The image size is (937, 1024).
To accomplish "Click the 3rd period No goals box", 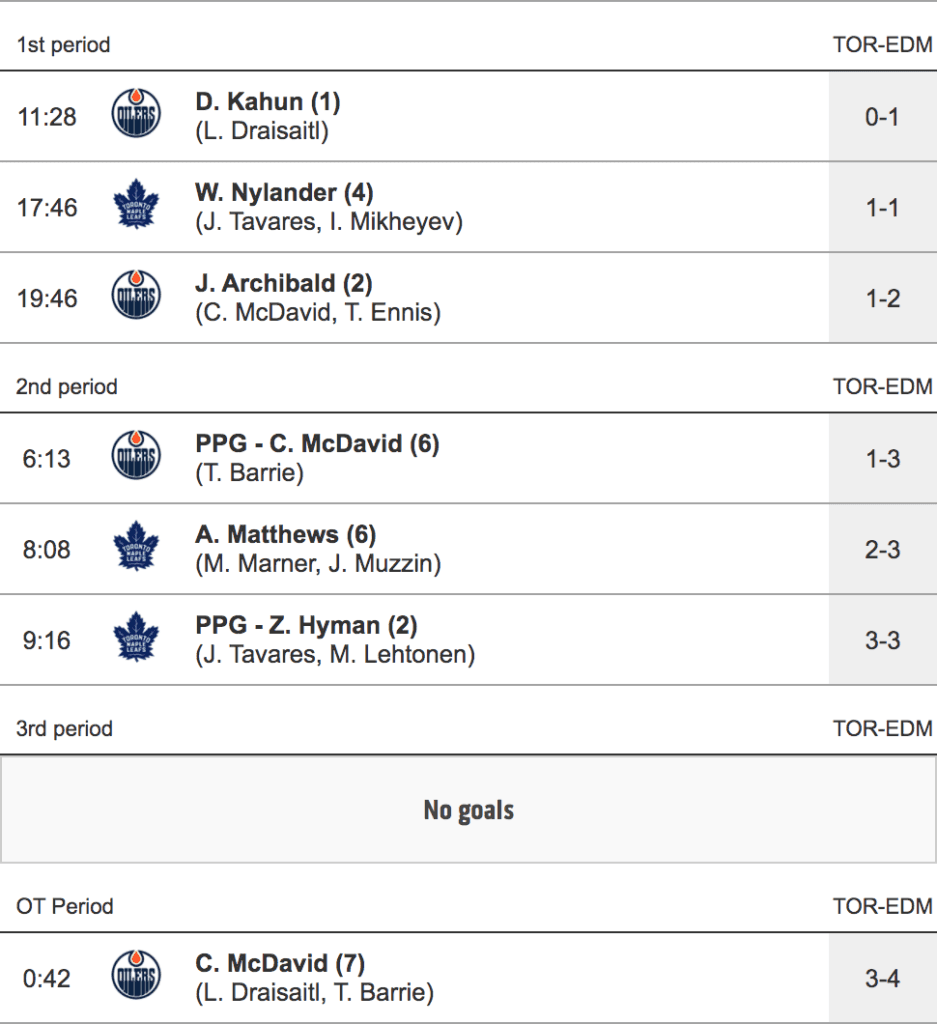I will (468, 809).
